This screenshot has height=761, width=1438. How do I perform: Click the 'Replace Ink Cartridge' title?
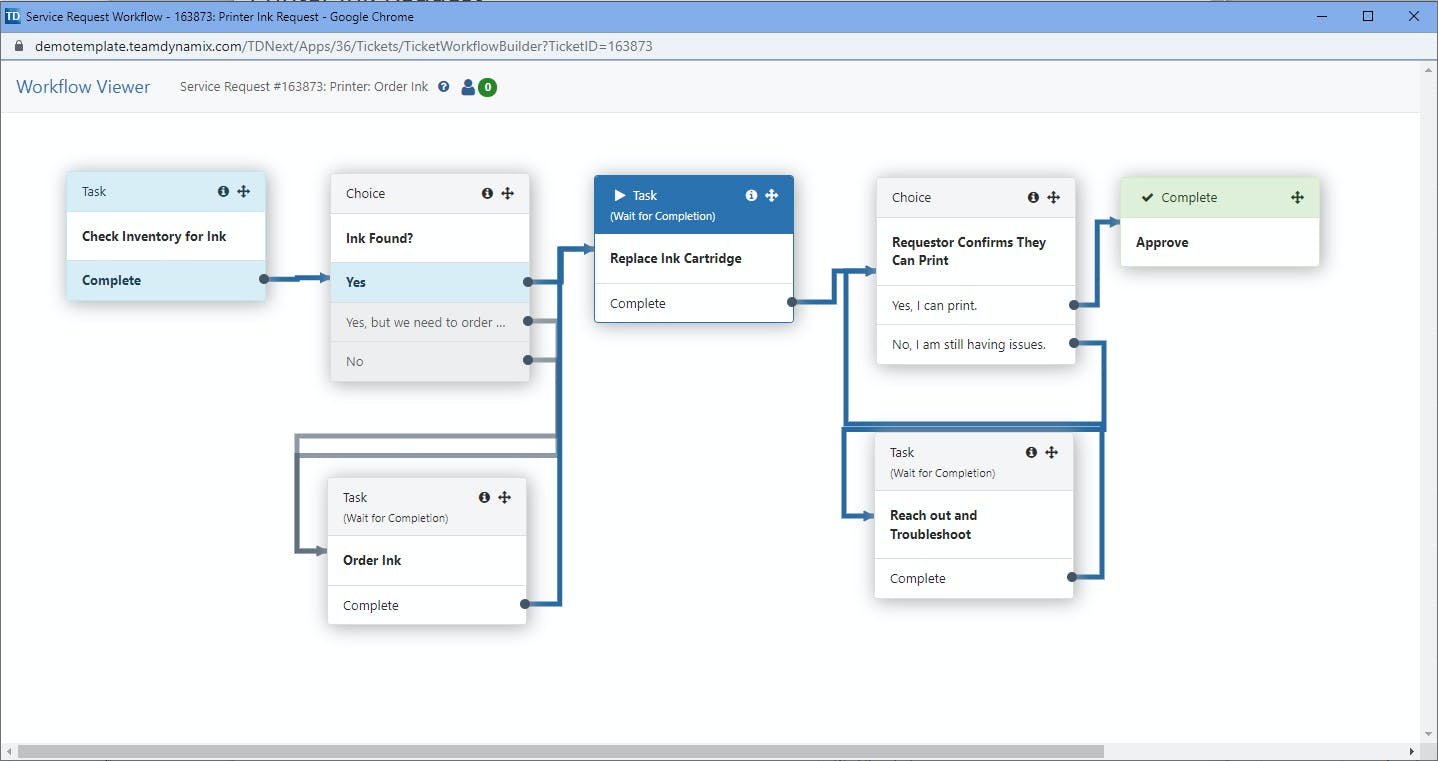pos(676,258)
